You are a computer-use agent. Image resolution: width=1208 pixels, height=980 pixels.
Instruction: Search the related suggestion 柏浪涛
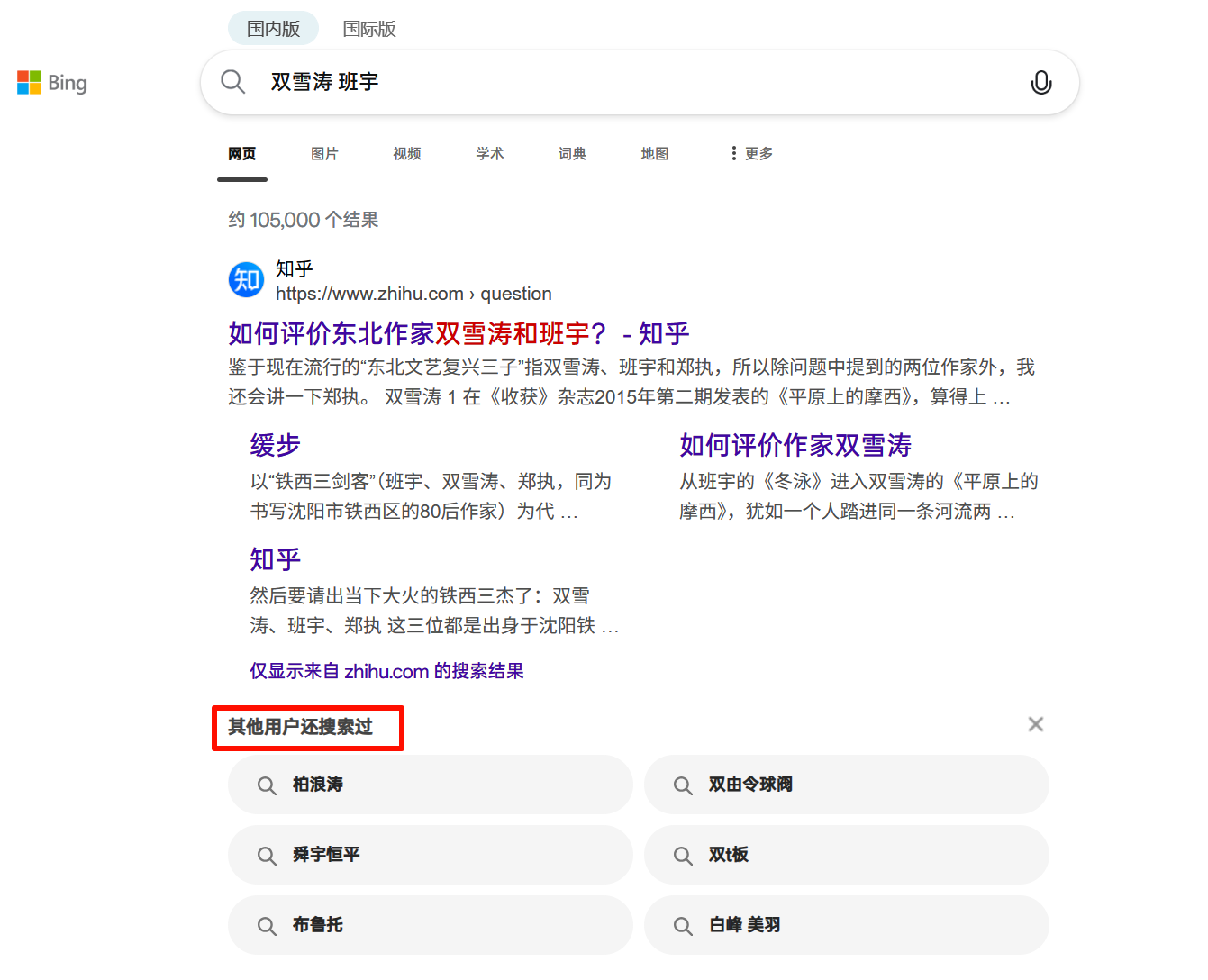tap(430, 785)
